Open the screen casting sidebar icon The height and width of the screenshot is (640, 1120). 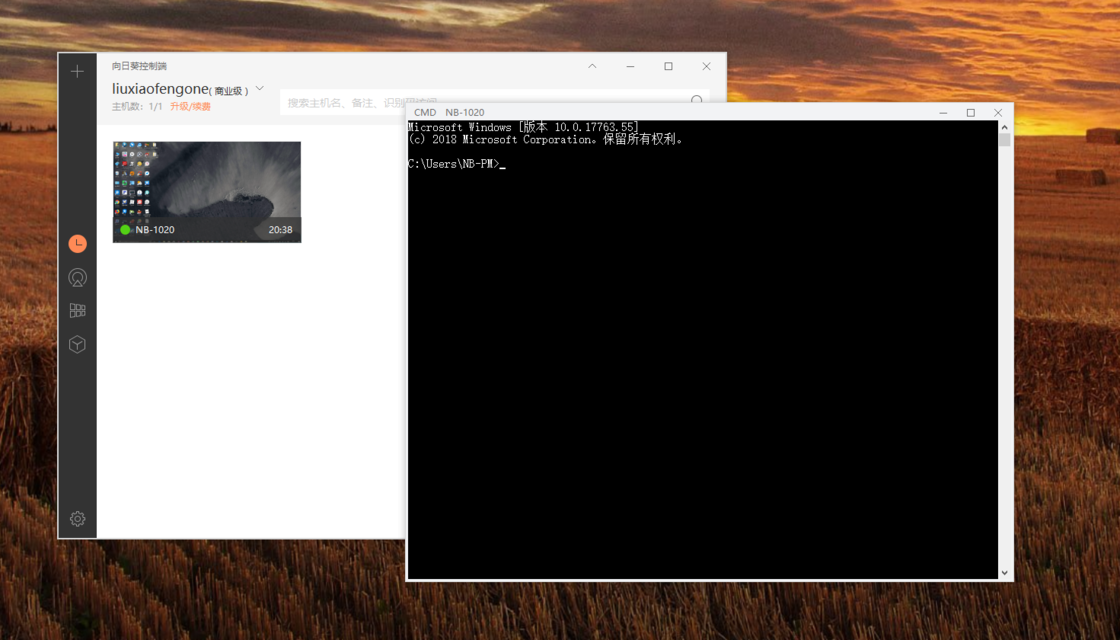click(x=77, y=277)
